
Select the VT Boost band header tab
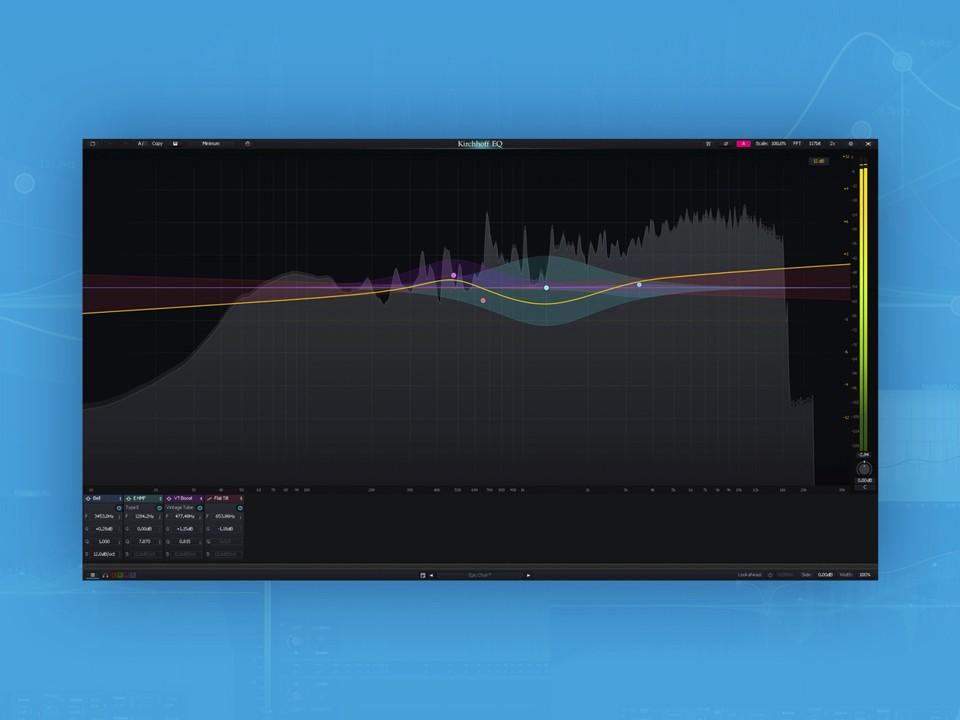pos(184,498)
